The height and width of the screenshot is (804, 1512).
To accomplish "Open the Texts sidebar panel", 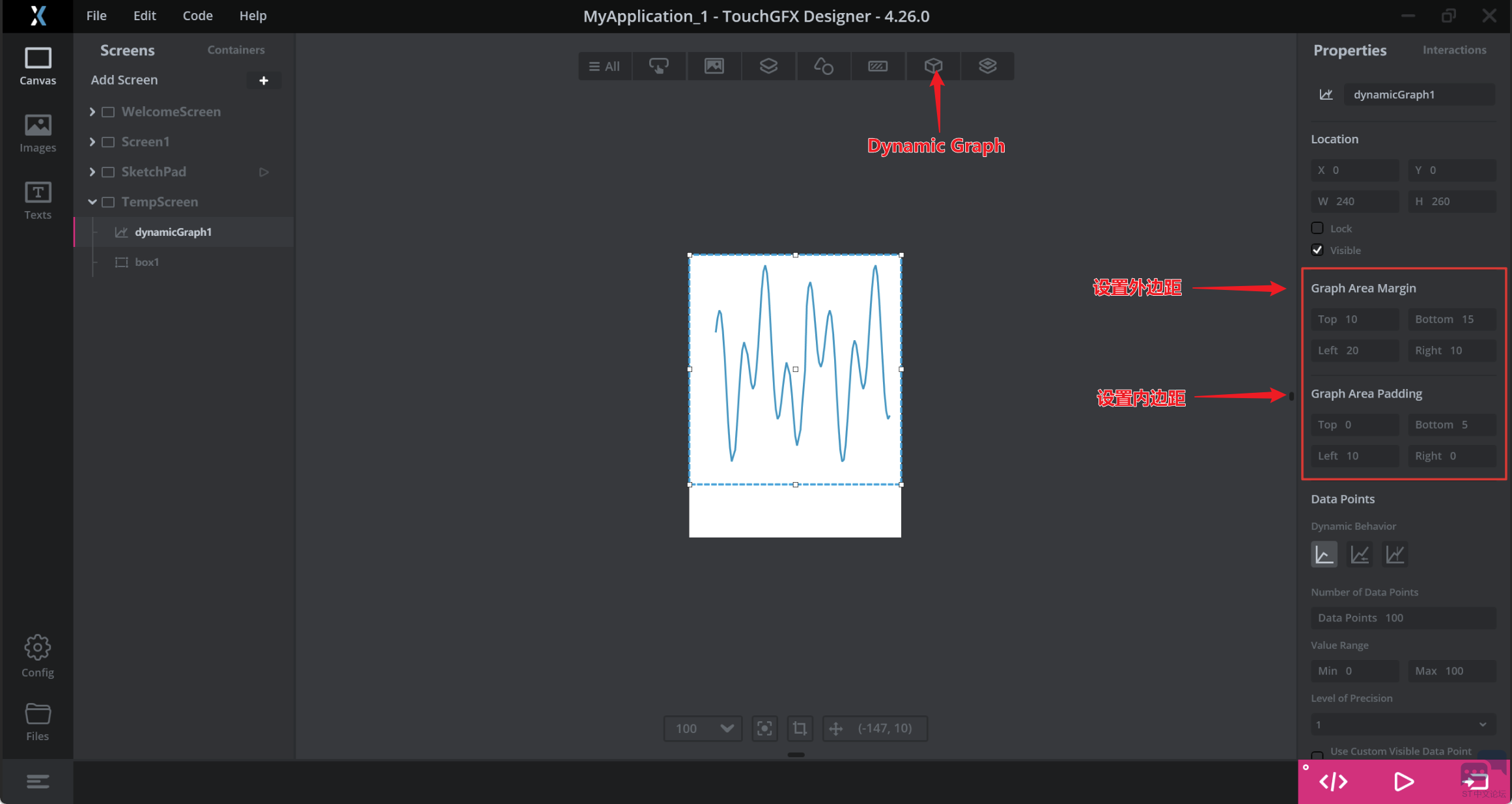I will tap(38, 200).
